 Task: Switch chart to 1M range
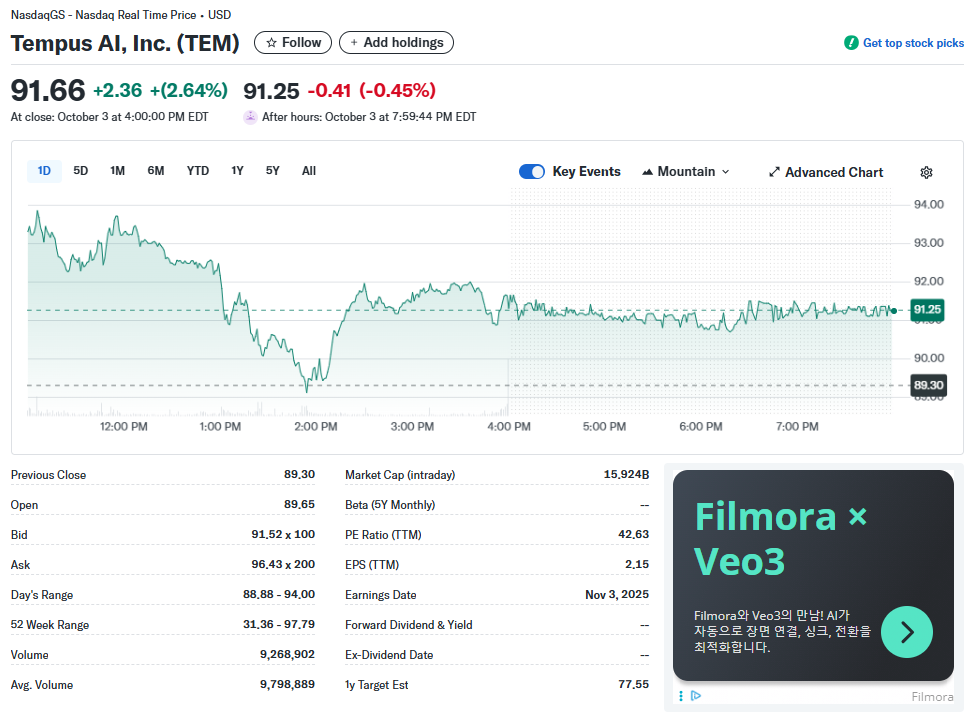pos(117,171)
